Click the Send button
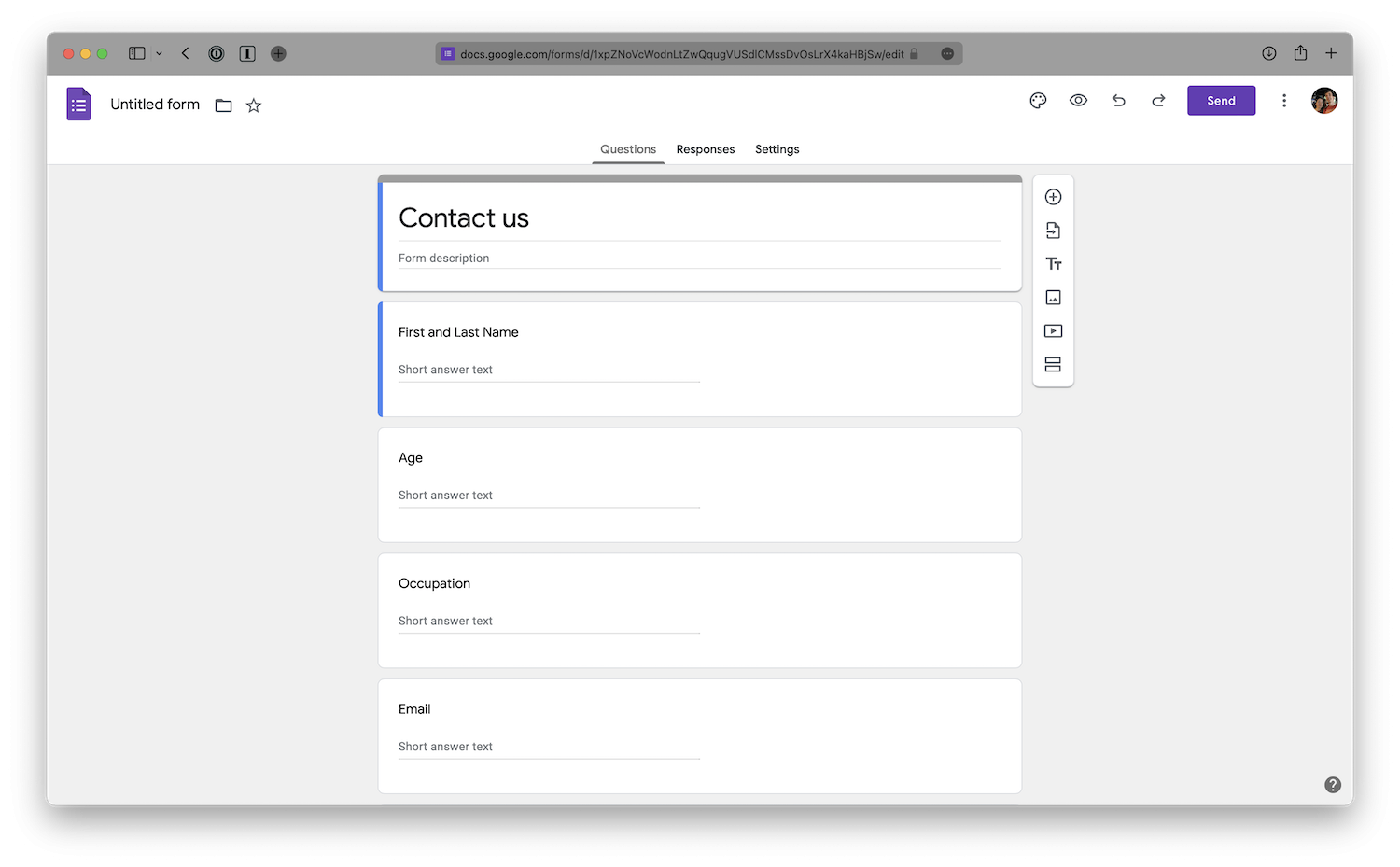Viewport: 1400px width, 867px height. pos(1221,101)
